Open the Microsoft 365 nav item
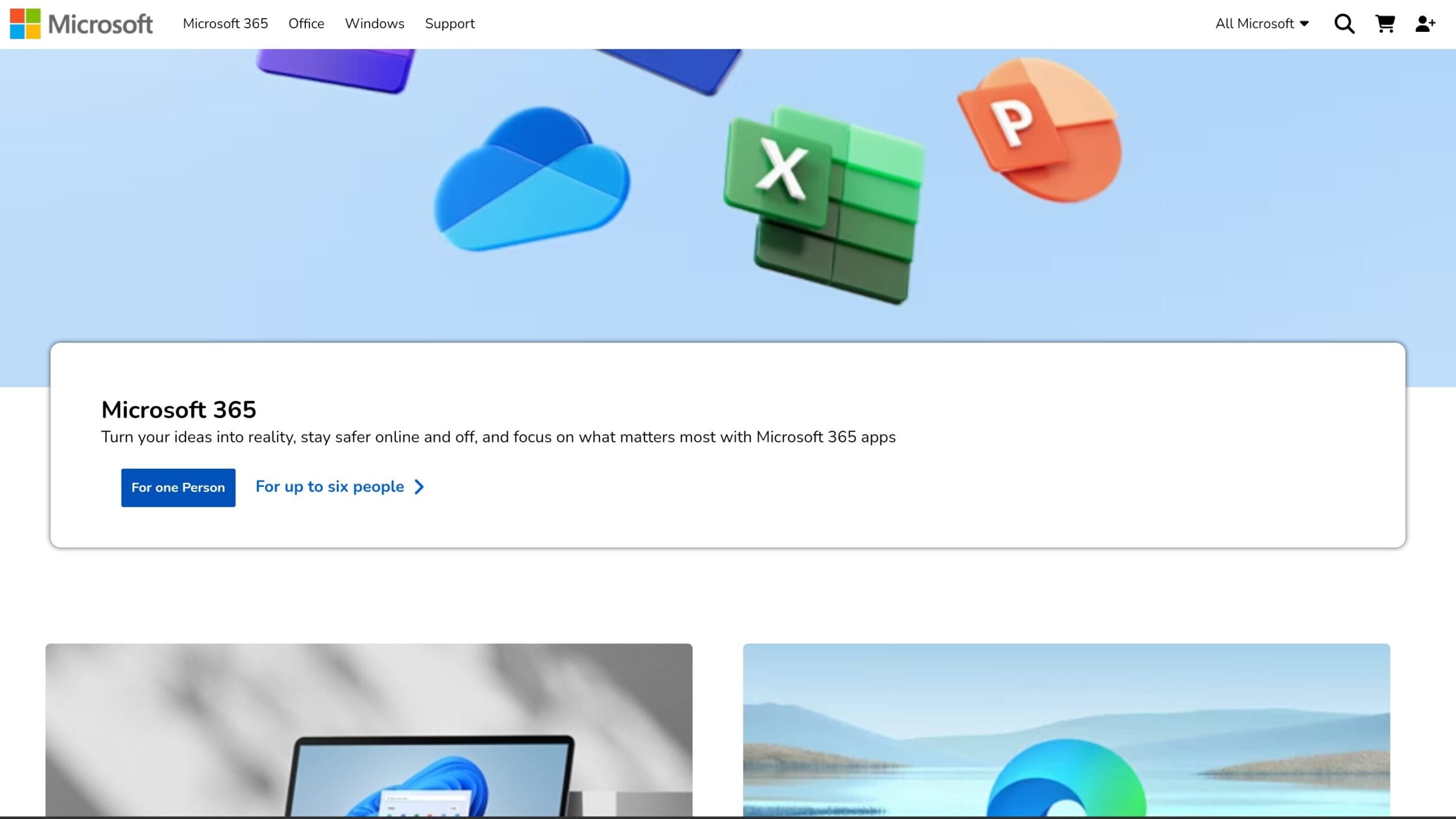 click(x=225, y=24)
